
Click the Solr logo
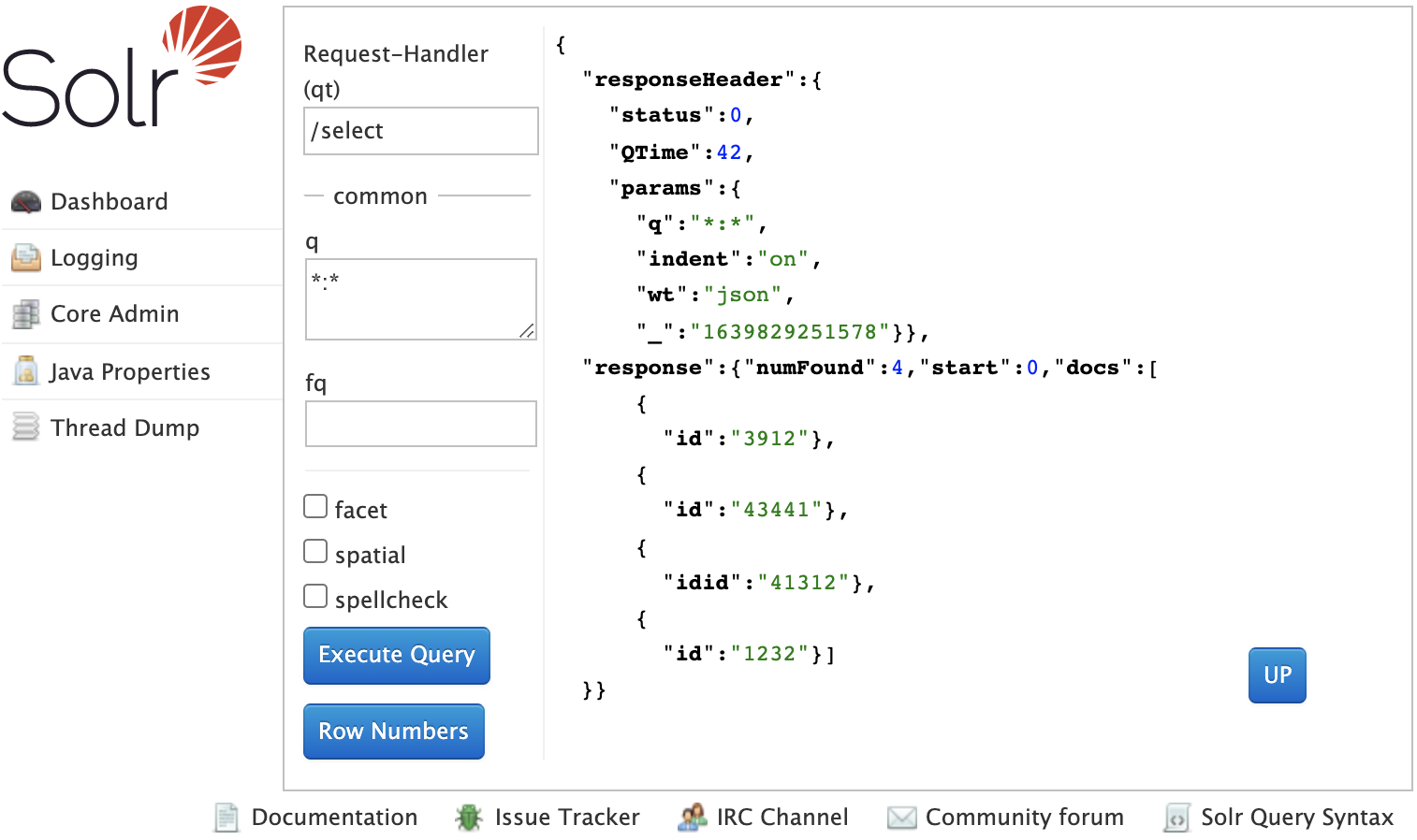coord(122,67)
